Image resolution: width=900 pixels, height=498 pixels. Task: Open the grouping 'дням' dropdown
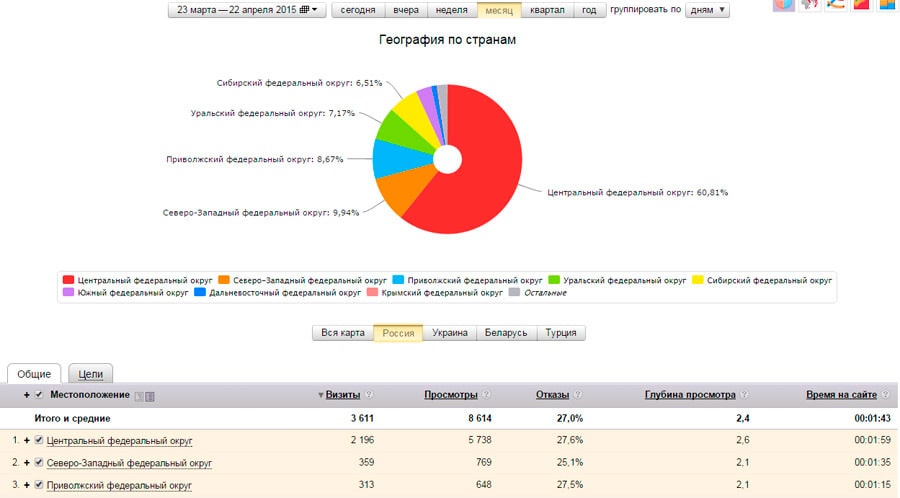pyautogui.click(x=707, y=9)
